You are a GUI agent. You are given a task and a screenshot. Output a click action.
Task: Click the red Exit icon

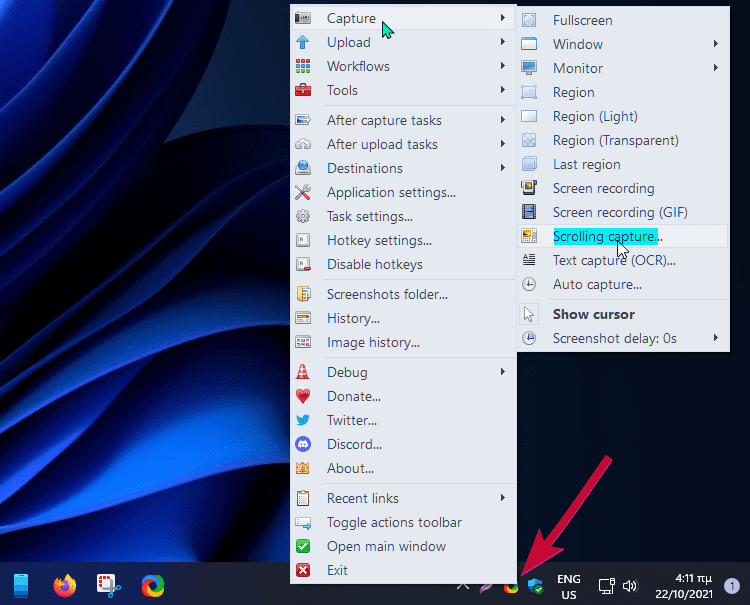303,570
